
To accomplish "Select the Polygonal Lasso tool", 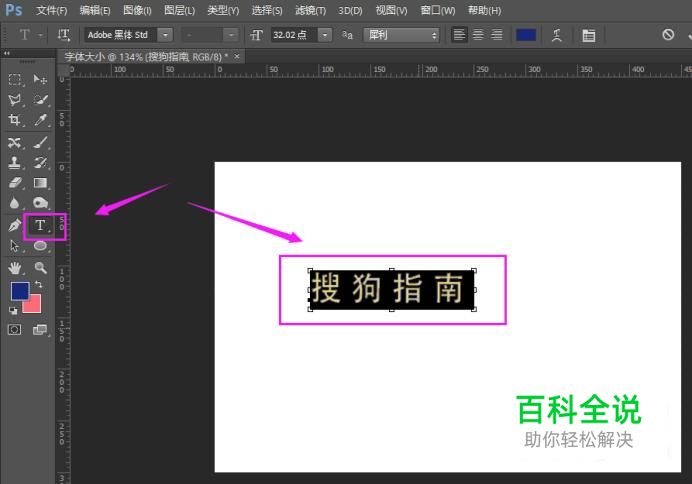I will [15, 100].
